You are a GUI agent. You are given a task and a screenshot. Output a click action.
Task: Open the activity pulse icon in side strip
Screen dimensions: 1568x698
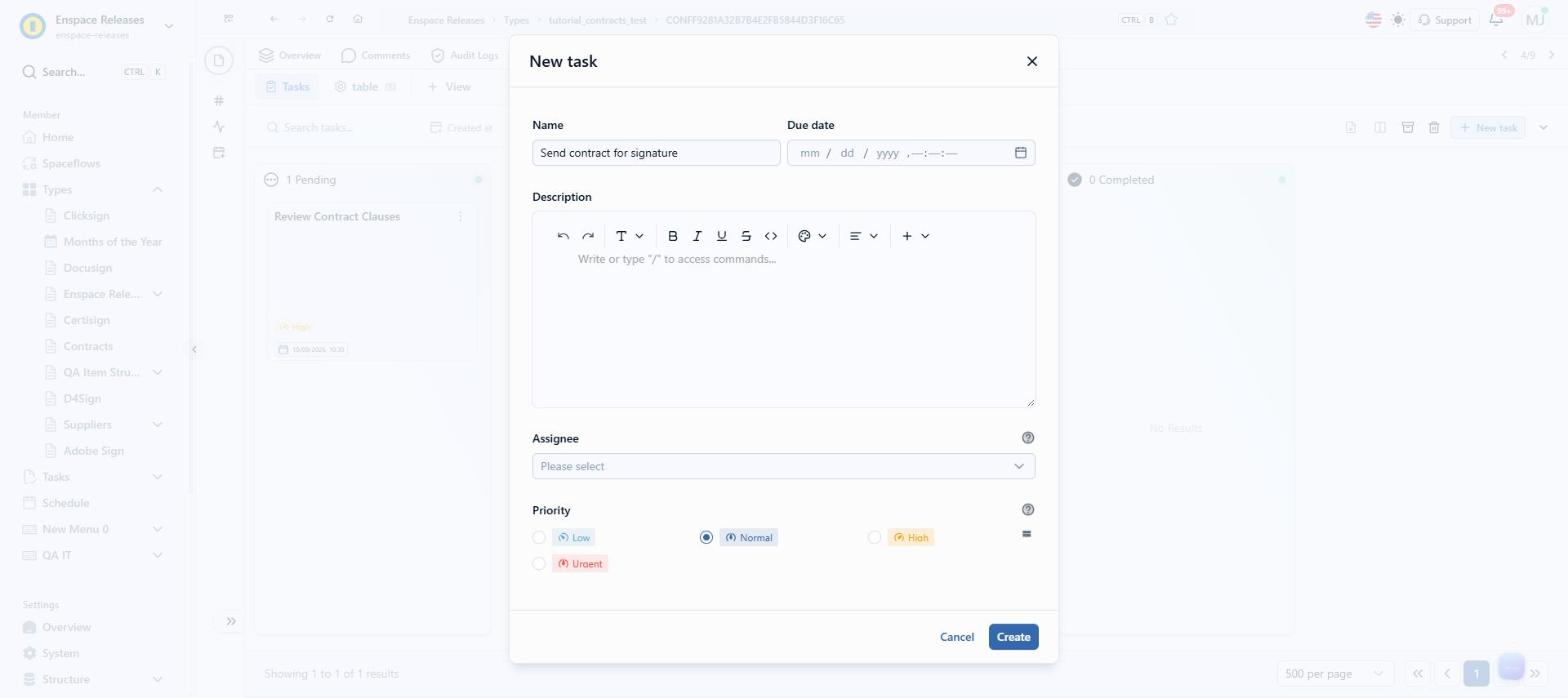(219, 126)
